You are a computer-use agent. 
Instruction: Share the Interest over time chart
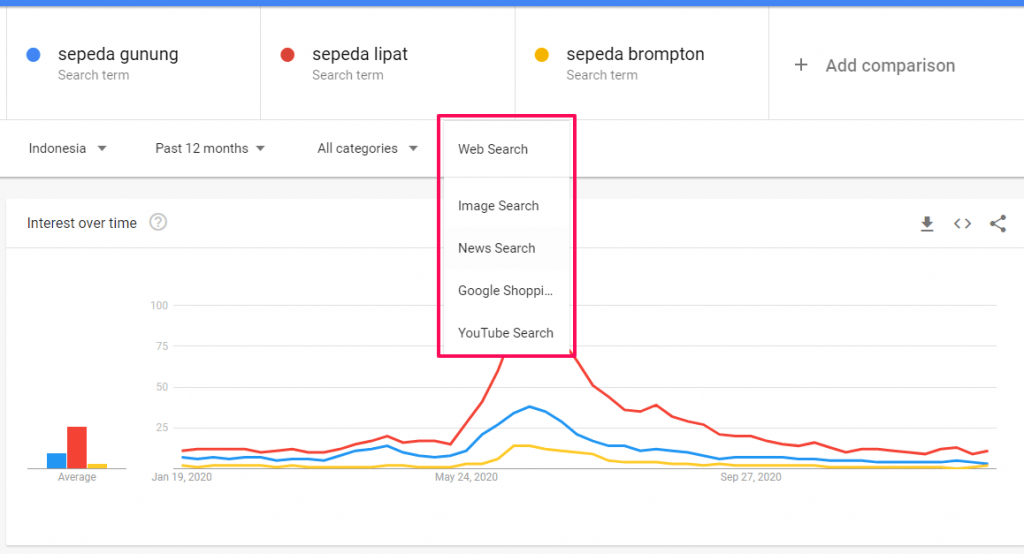point(997,224)
